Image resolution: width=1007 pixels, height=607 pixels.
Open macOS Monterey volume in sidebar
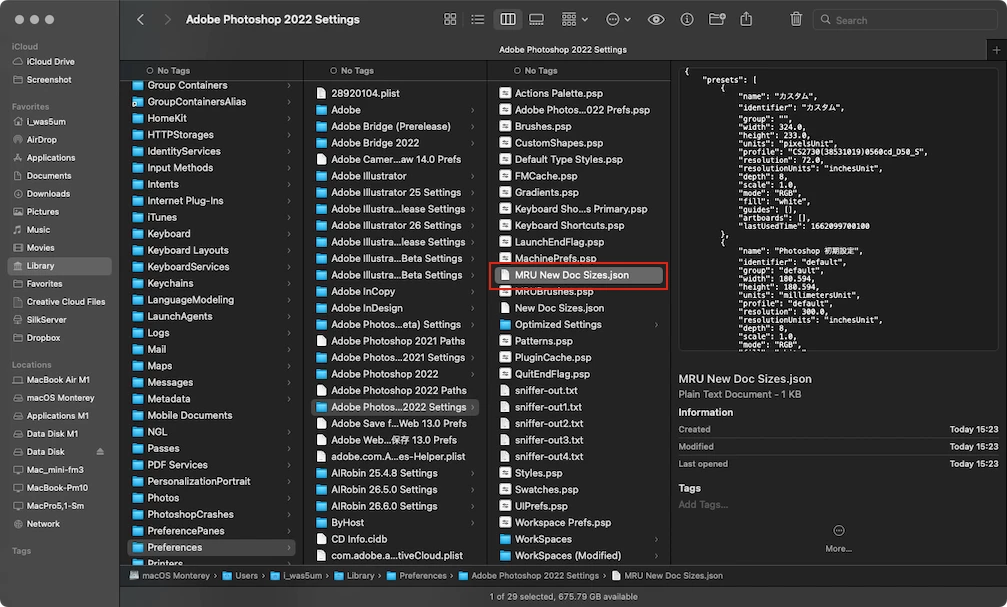[59, 398]
